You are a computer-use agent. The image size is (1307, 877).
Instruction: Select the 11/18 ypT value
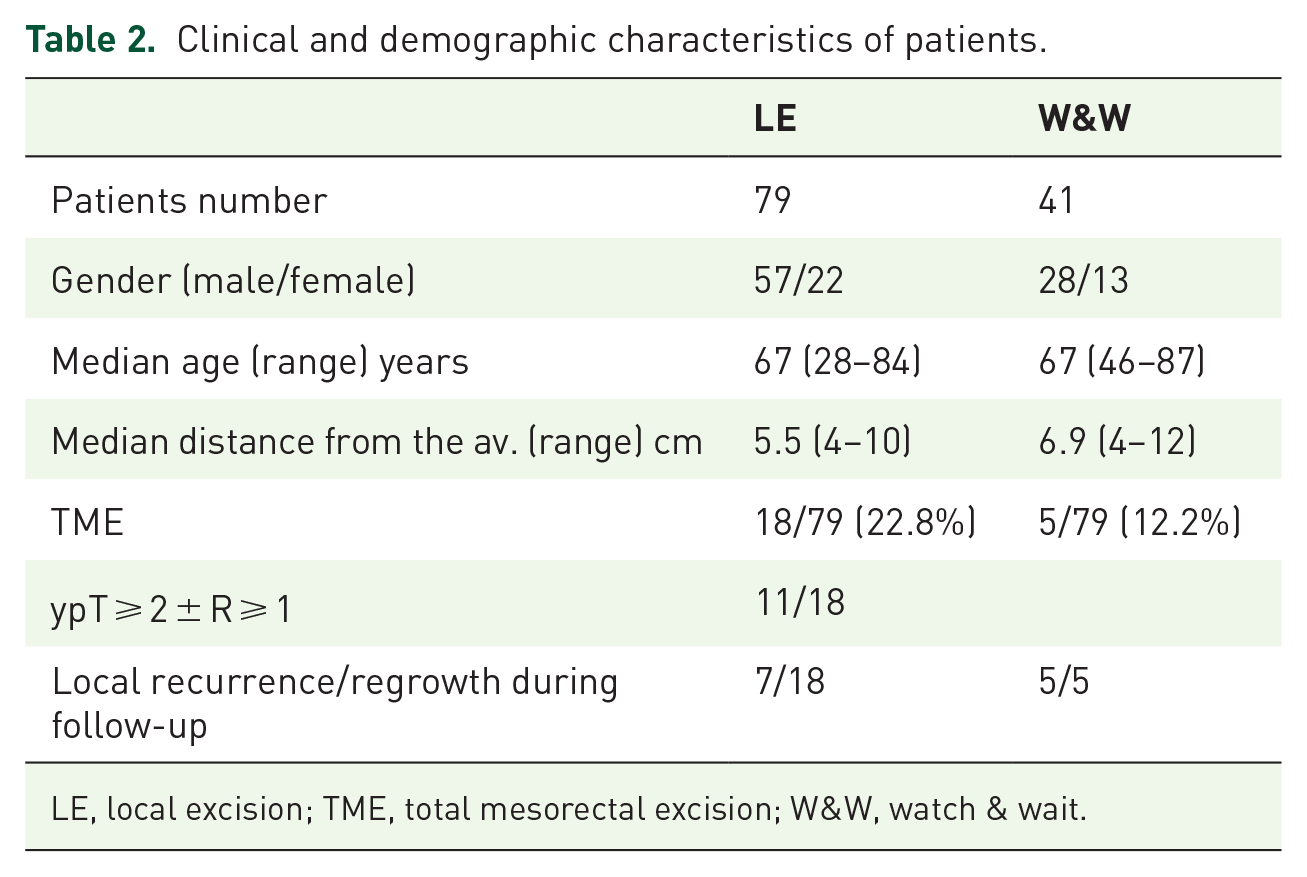[x=799, y=601]
